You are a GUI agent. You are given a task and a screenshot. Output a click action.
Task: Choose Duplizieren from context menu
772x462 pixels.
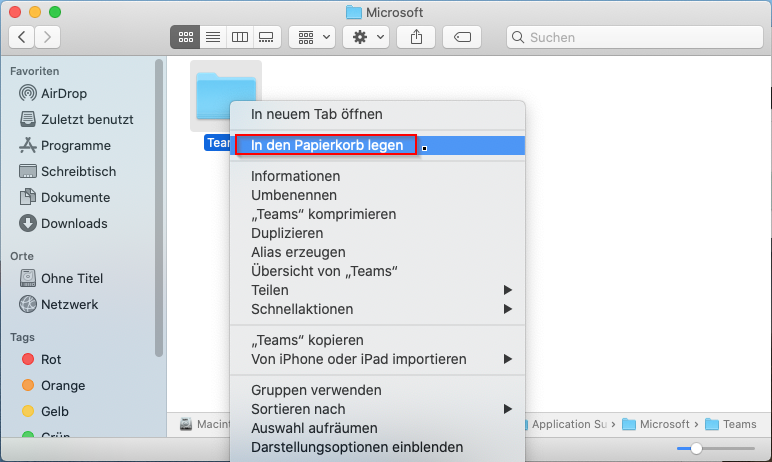377,233
